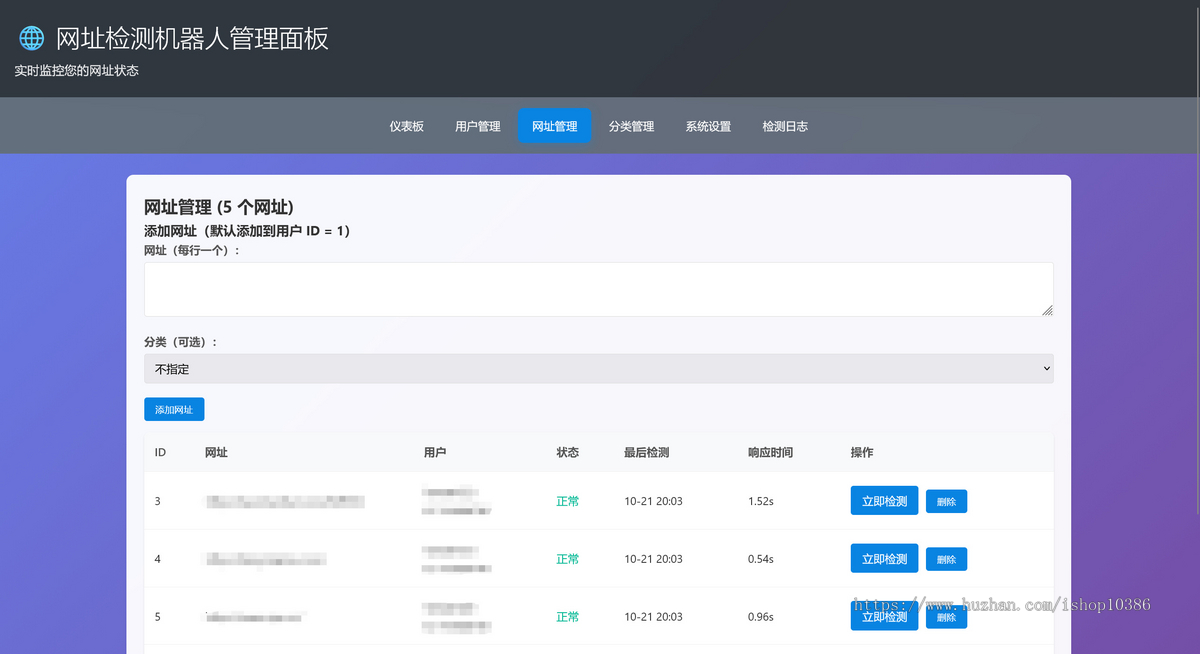Click the 正常 status in row 5
Image resolution: width=1200 pixels, height=654 pixels.
tap(568, 617)
